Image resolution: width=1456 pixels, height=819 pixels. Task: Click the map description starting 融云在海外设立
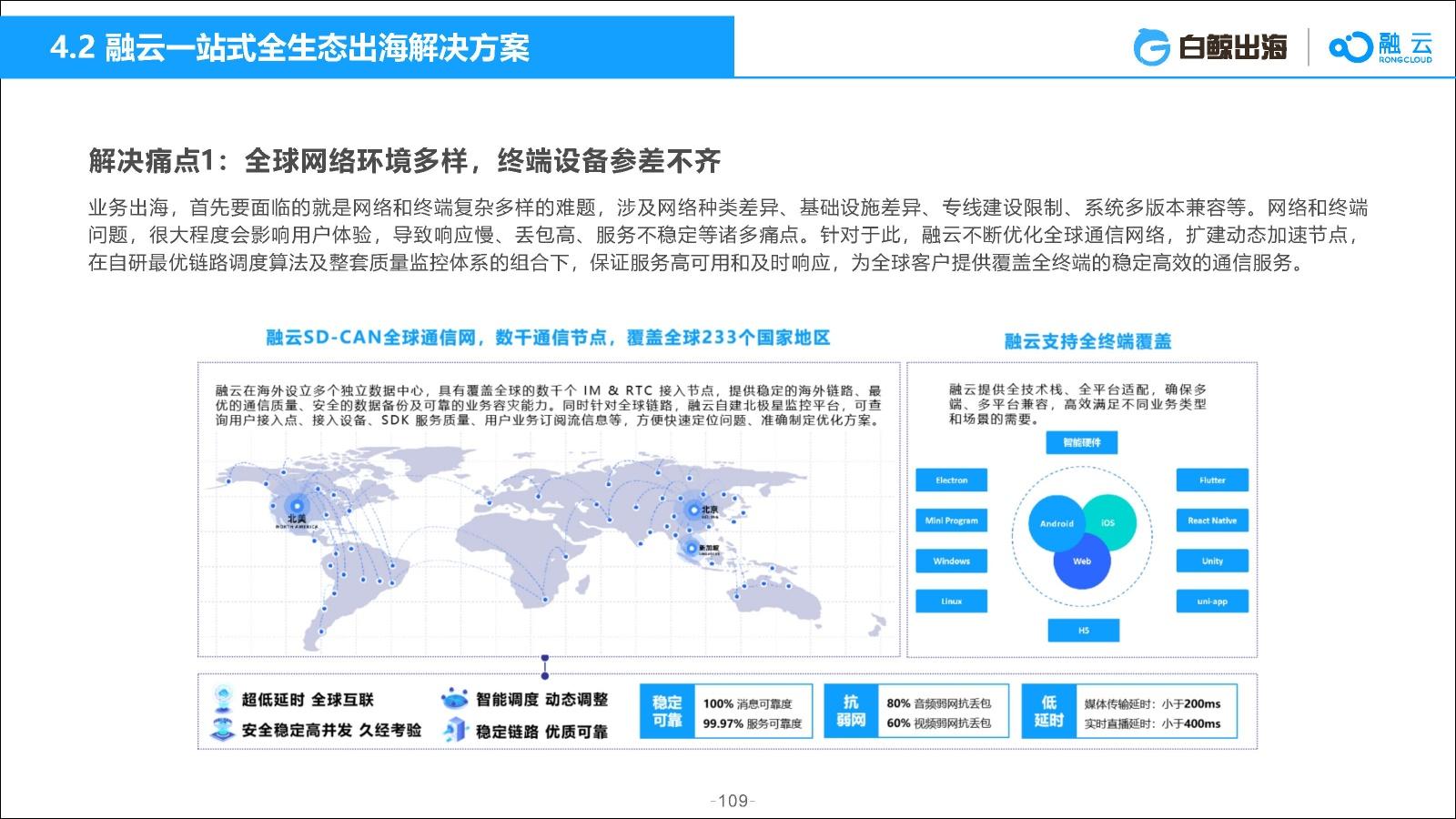click(549, 406)
